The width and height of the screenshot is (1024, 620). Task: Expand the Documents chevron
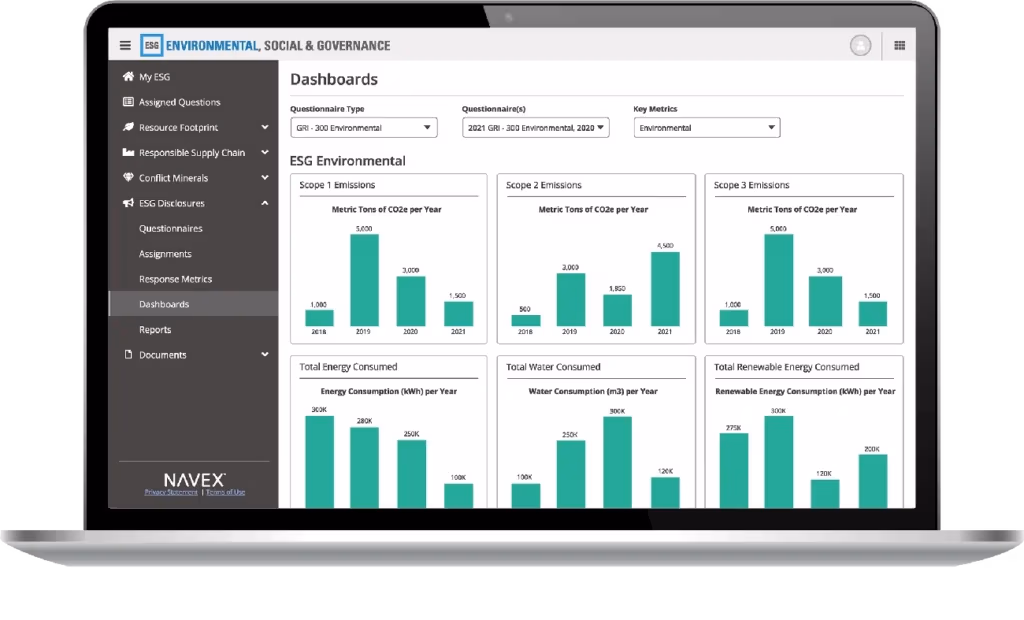pyautogui.click(x=264, y=354)
